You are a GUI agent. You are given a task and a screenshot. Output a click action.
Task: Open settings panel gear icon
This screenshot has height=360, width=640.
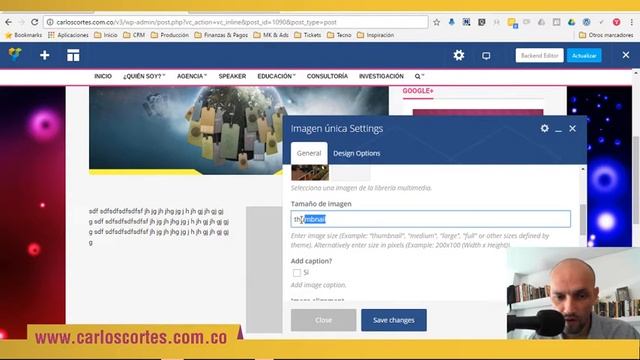coord(544,129)
